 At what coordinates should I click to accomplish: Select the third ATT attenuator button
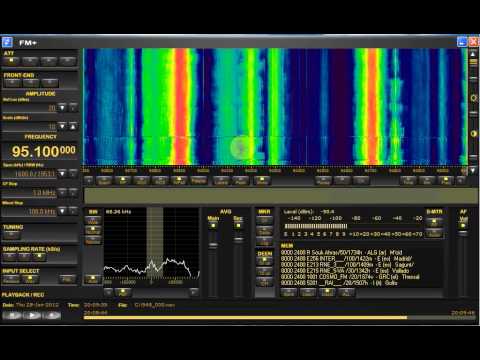click(x=49, y=61)
